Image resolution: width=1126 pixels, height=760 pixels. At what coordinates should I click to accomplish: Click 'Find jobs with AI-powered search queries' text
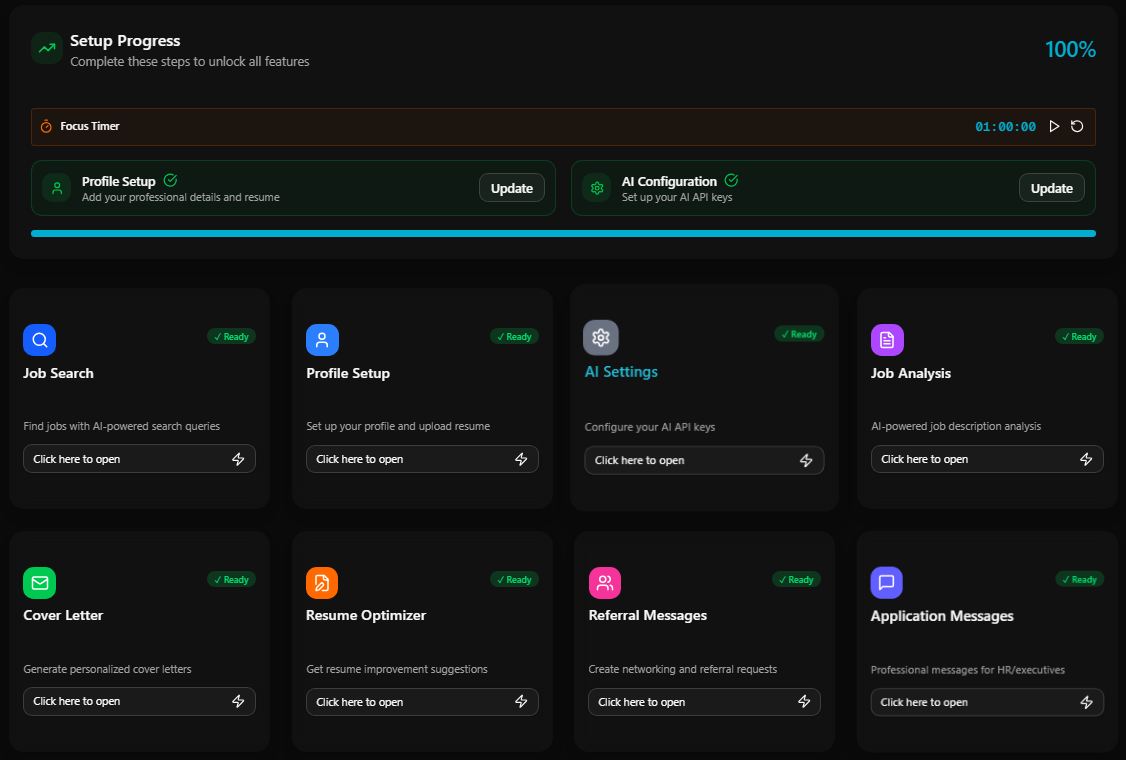(121, 426)
